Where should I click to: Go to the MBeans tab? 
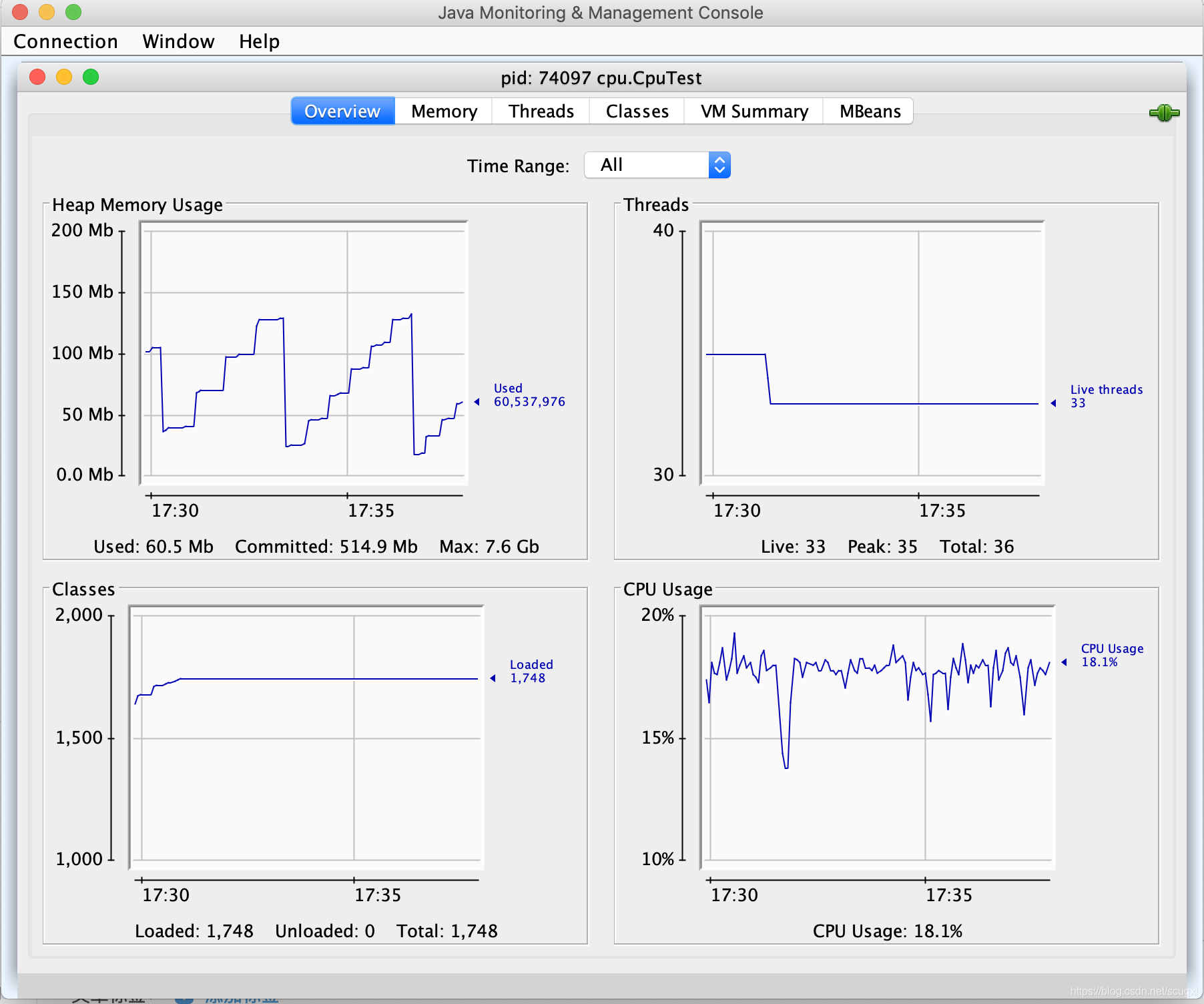point(870,111)
